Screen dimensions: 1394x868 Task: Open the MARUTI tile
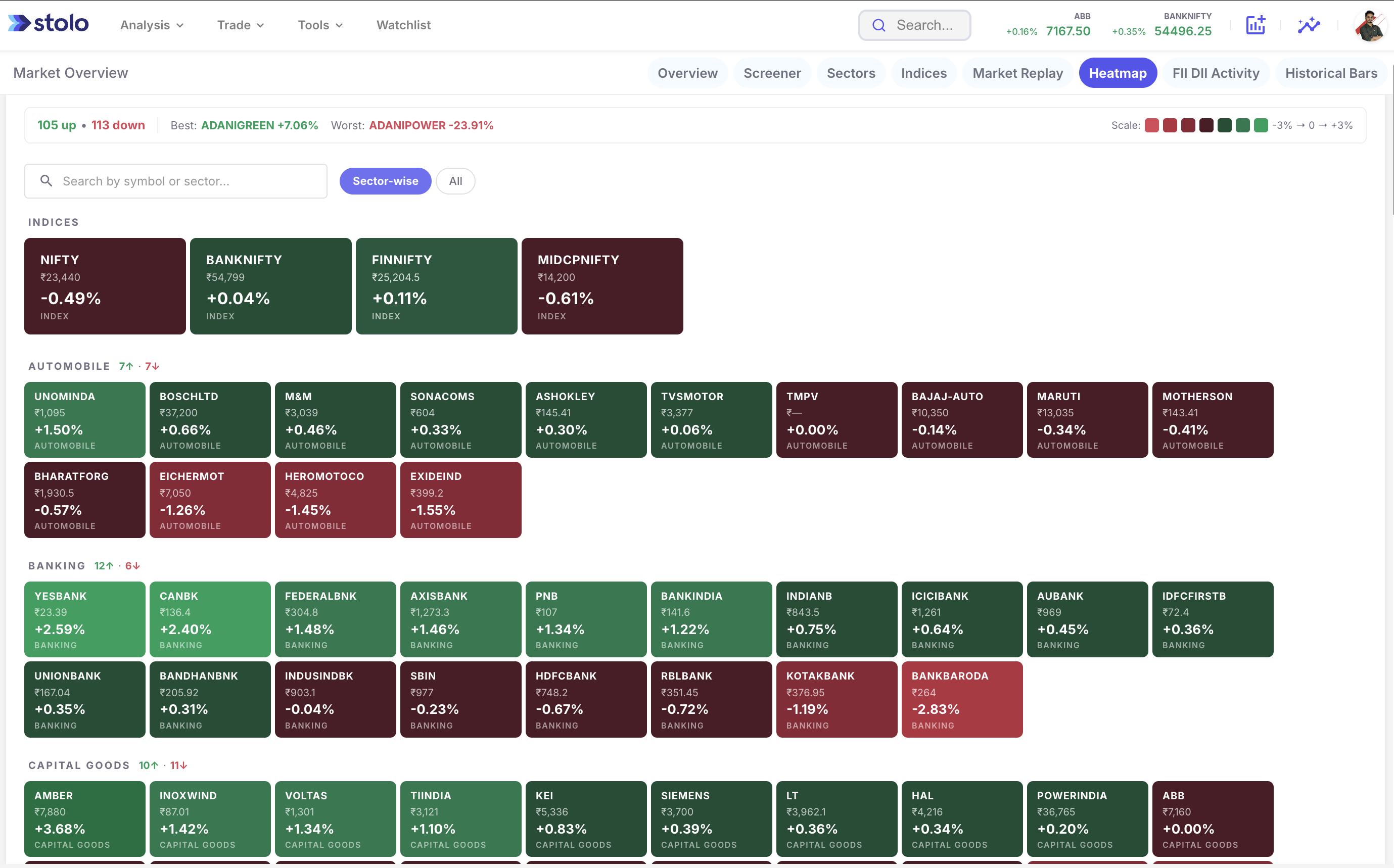pos(1087,420)
